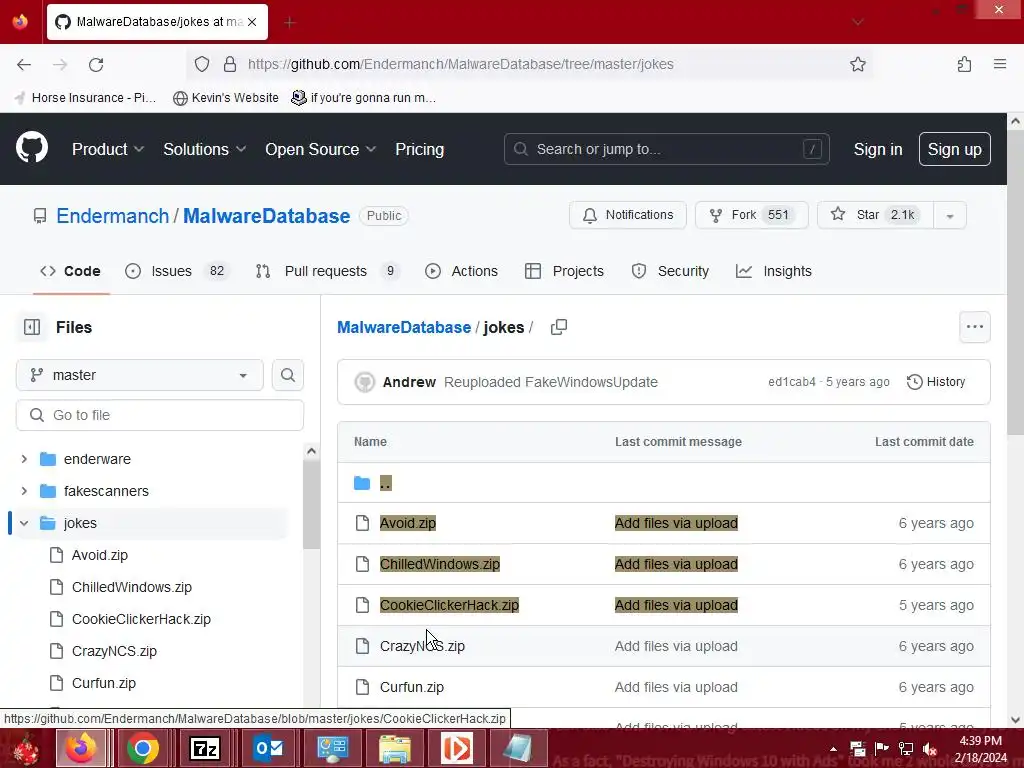Bookmark this page with the star icon
This screenshot has width=1024, height=768.
tap(857, 64)
